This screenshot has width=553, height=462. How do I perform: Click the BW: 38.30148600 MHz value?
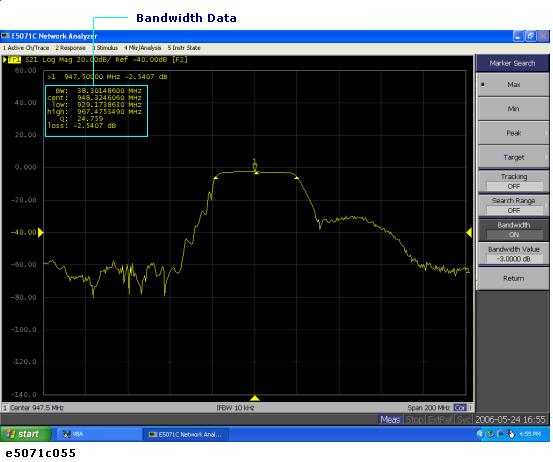(109, 91)
